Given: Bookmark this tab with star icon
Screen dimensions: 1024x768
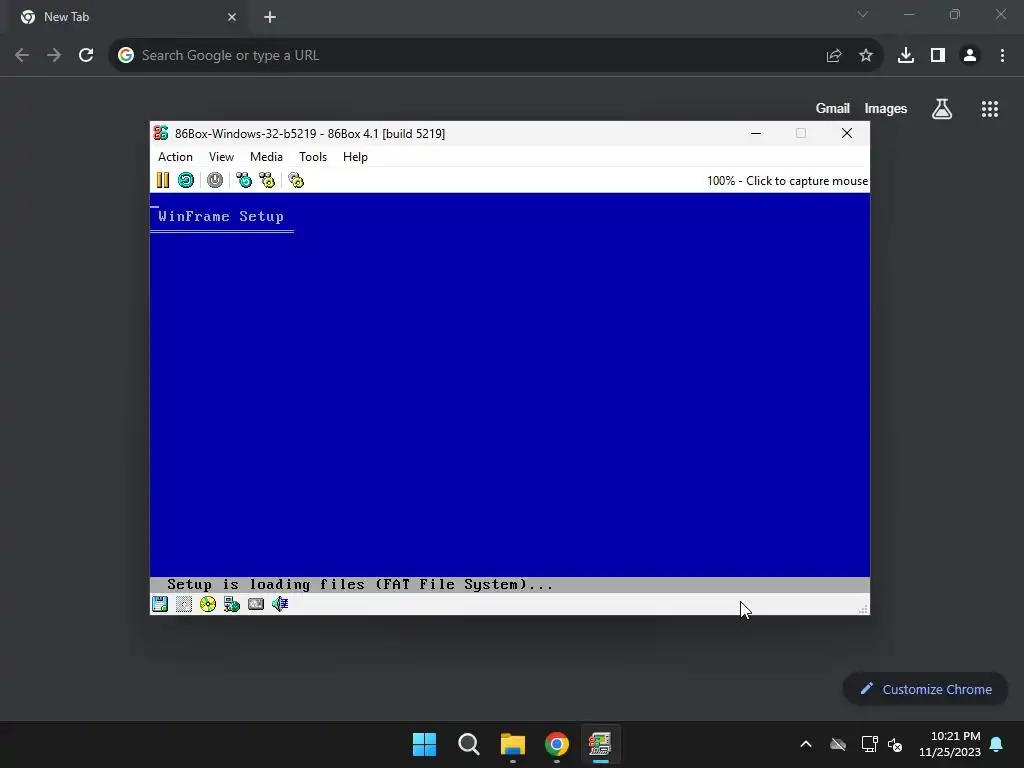Looking at the screenshot, I should pos(866,56).
